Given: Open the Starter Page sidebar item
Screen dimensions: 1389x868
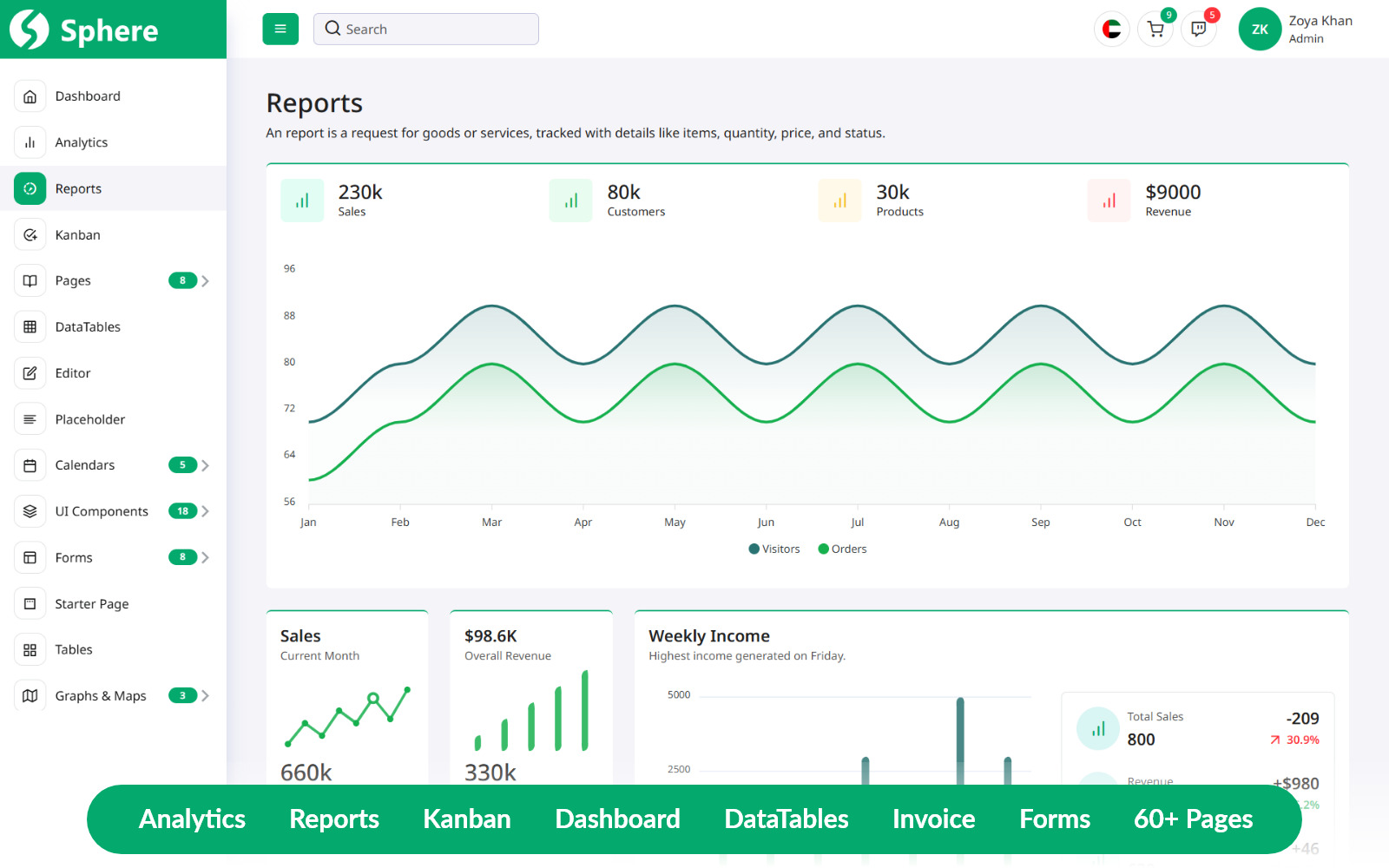Looking at the screenshot, I should tap(93, 603).
